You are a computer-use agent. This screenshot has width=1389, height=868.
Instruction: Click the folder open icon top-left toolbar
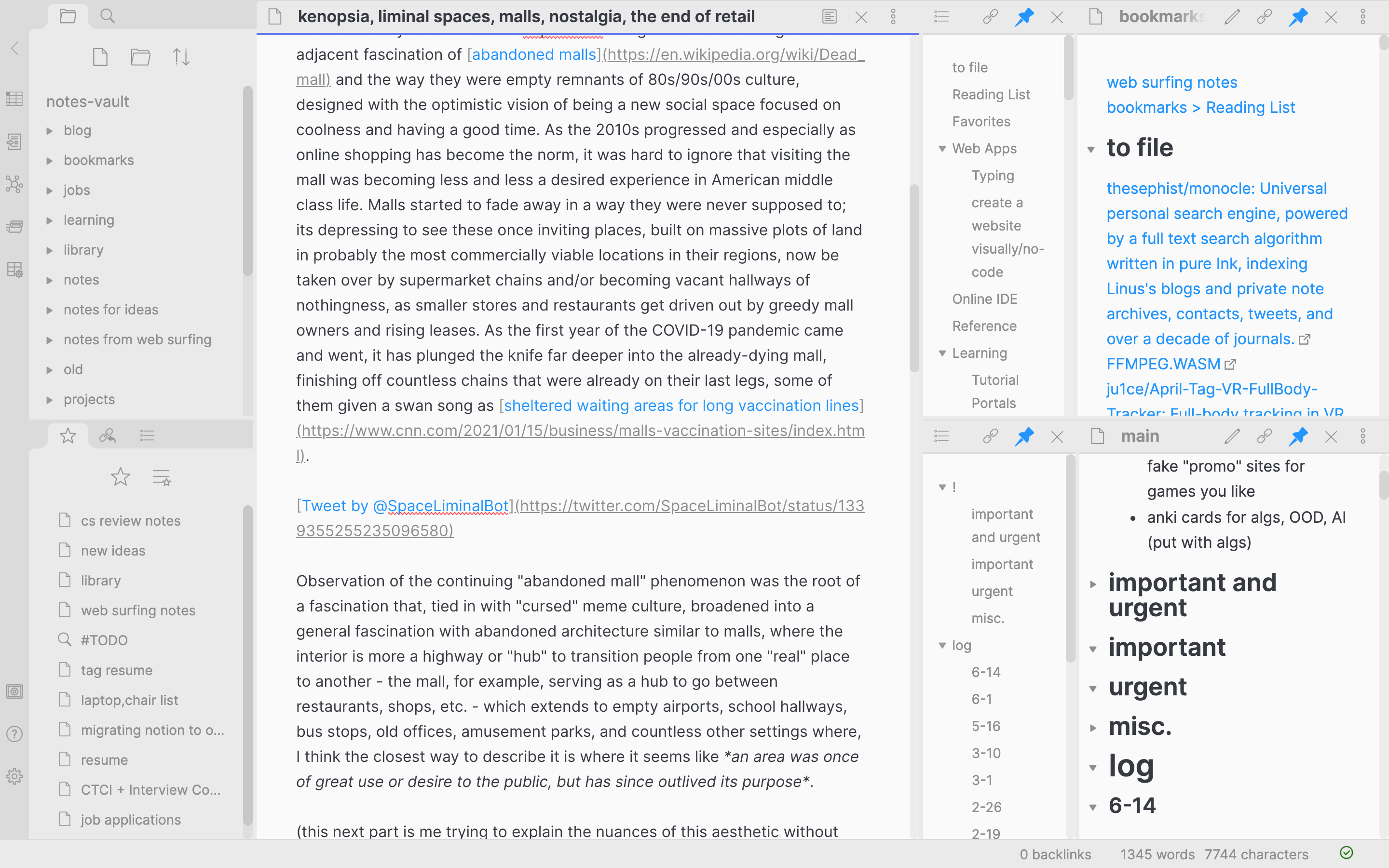tap(66, 14)
